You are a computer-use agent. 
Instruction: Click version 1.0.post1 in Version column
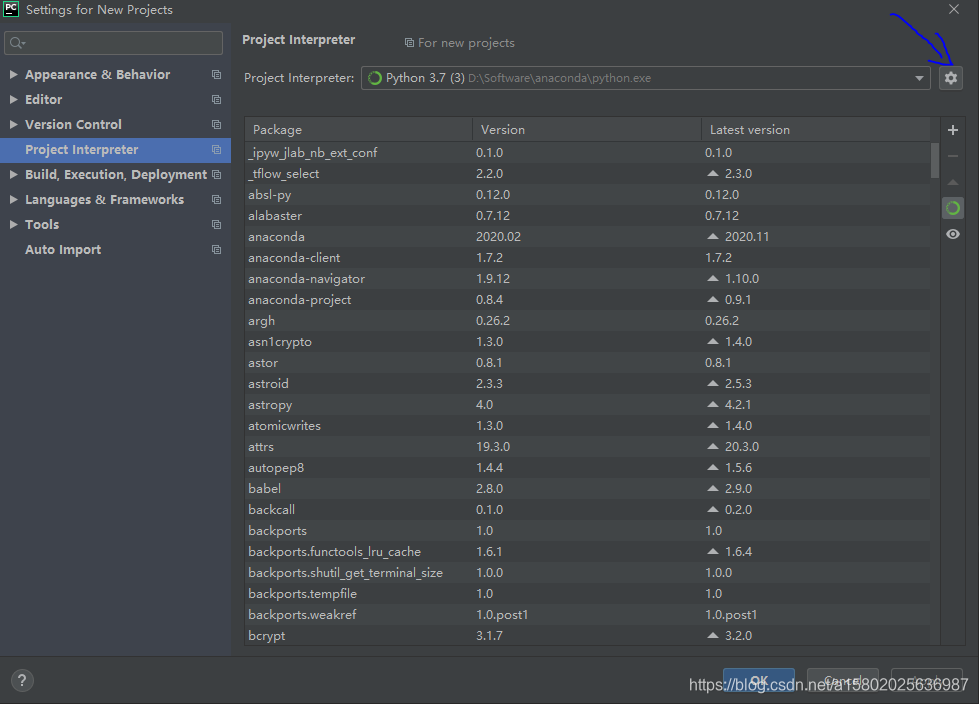tap(502, 615)
